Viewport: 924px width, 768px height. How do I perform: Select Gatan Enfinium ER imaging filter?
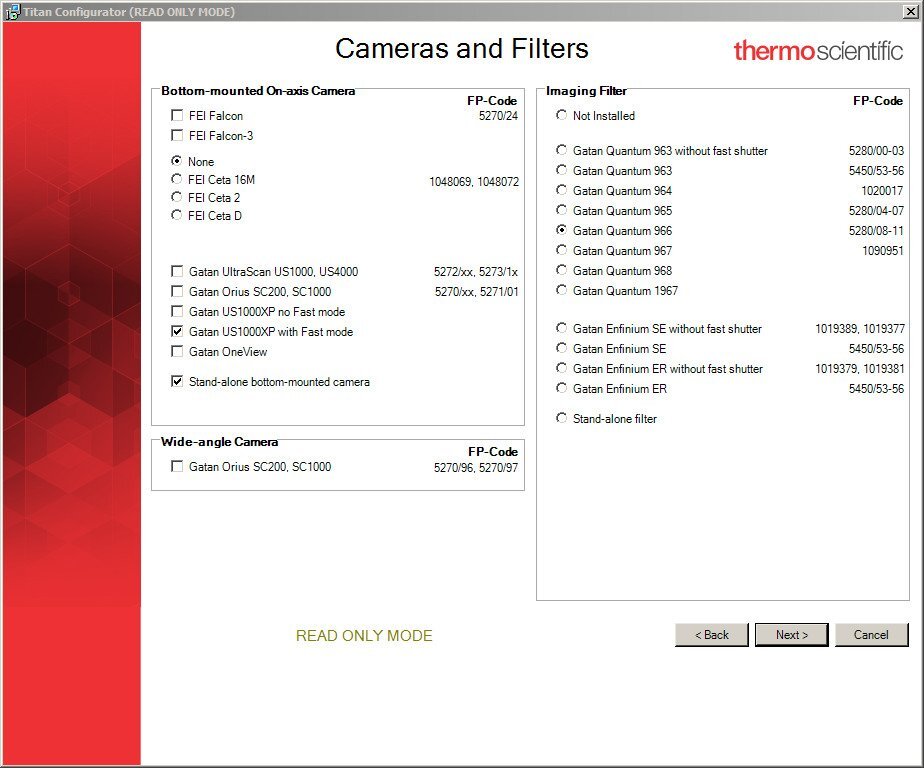[561, 388]
